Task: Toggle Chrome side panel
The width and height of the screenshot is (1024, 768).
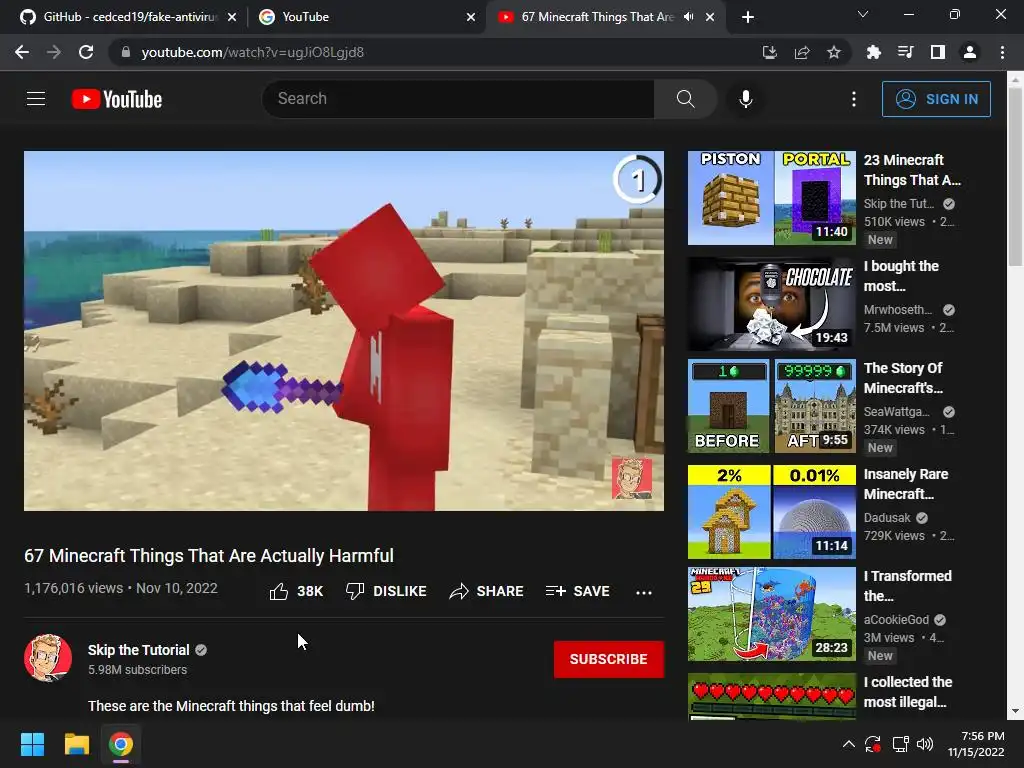Action: (x=937, y=52)
